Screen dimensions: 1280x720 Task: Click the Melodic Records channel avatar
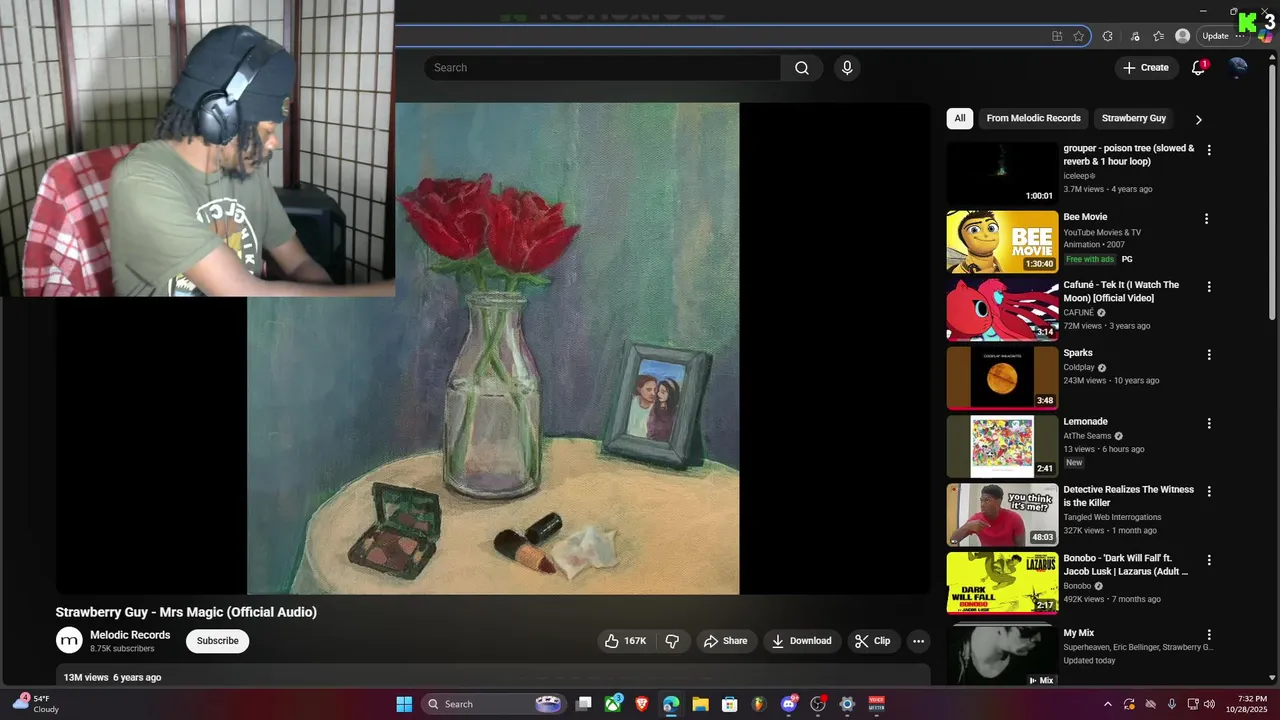tap(69, 641)
